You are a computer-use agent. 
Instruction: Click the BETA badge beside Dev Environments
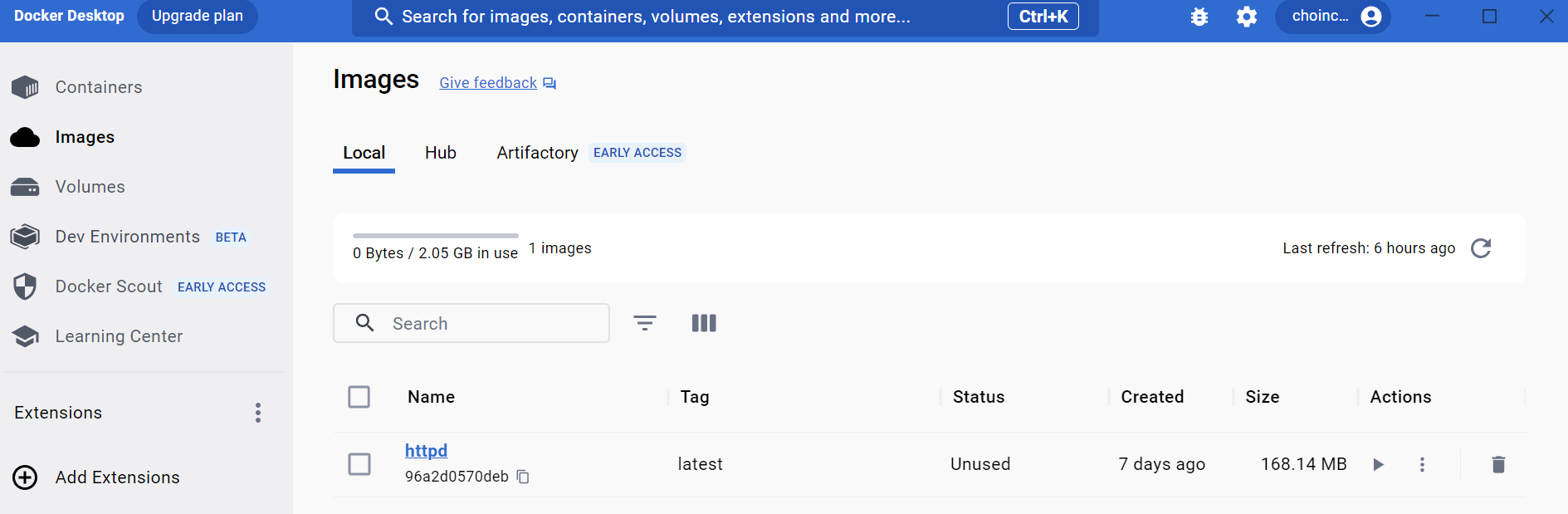[x=231, y=237]
